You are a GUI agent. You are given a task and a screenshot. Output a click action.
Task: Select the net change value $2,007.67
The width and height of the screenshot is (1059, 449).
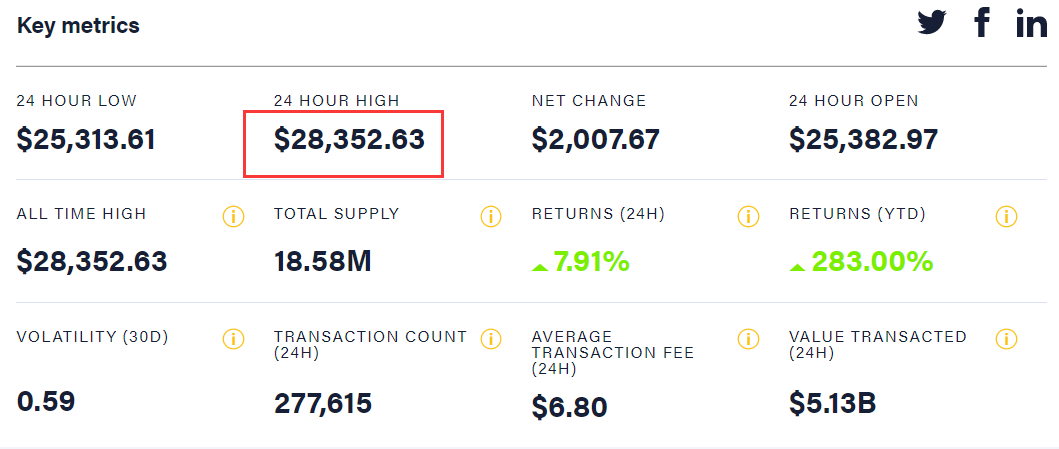tap(596, 140)
